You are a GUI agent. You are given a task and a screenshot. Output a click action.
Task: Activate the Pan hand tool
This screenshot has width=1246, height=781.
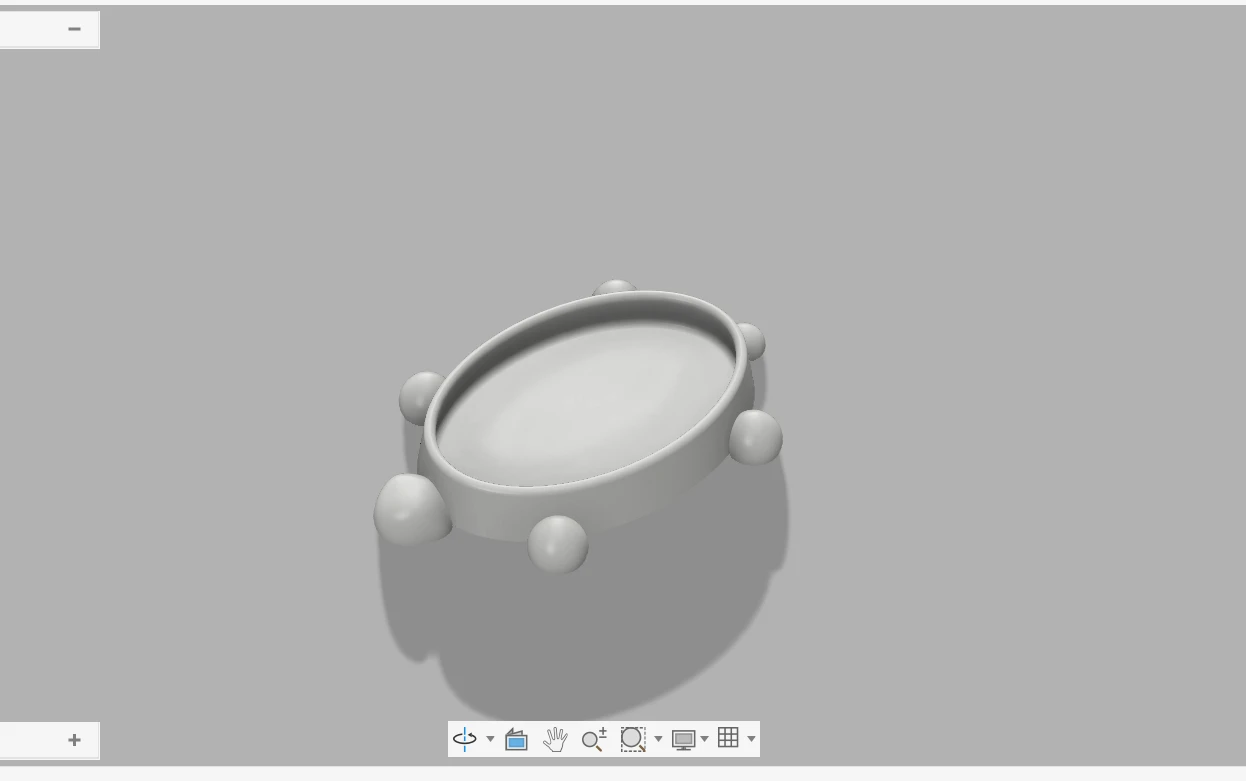(x=555, y=739)
